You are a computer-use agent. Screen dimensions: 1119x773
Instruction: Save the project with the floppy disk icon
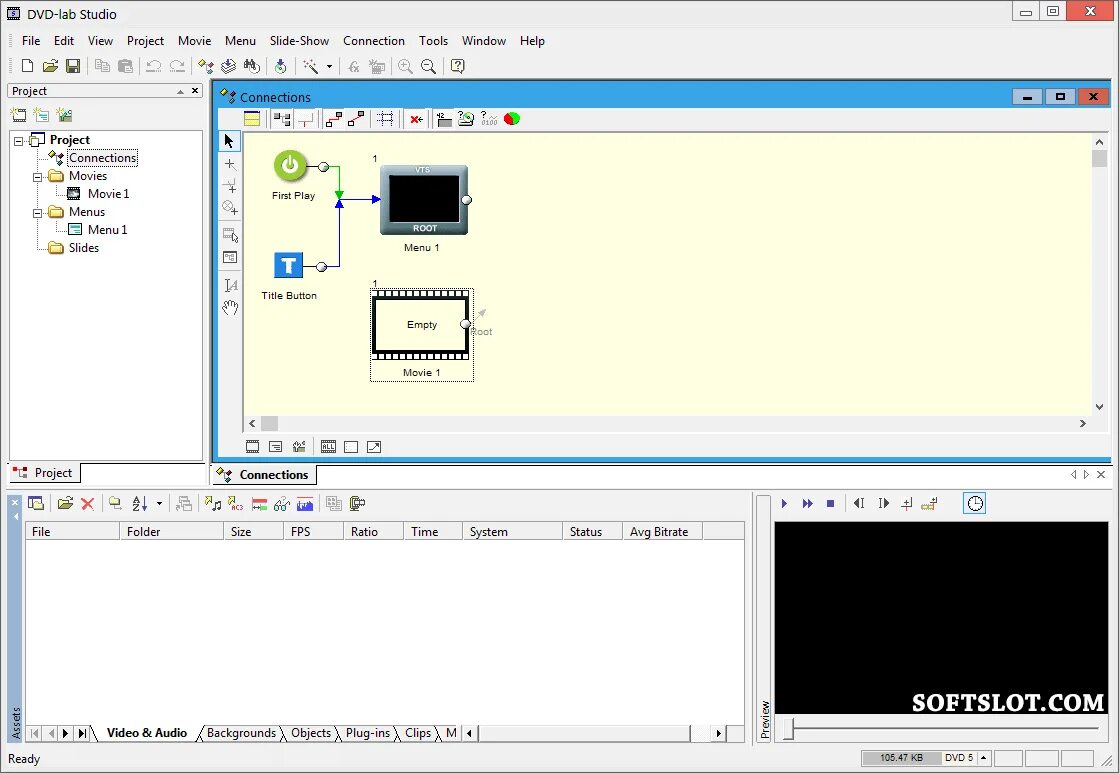click(x=73, y=66)
